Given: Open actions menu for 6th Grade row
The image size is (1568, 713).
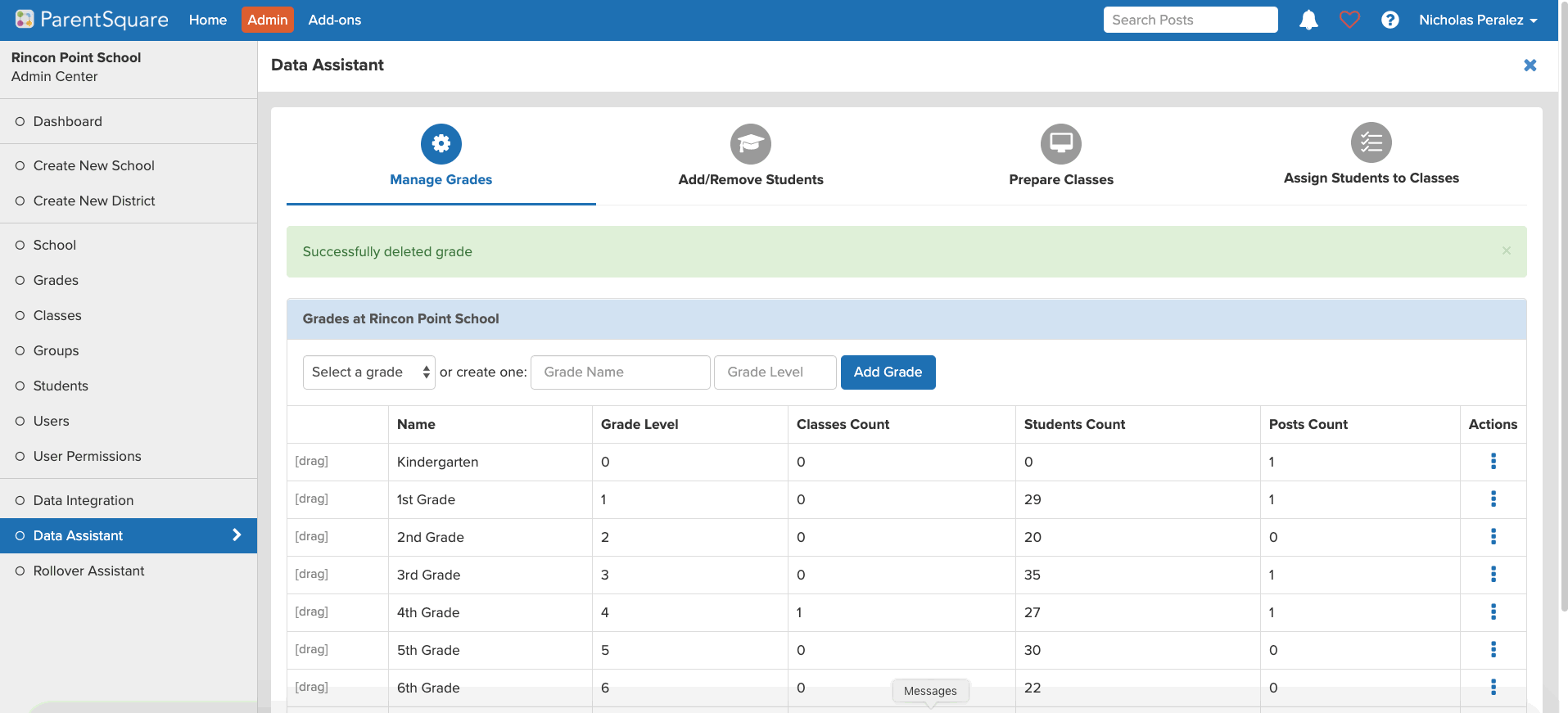Looking at the screenshot, I should (x=1493, y=687).
